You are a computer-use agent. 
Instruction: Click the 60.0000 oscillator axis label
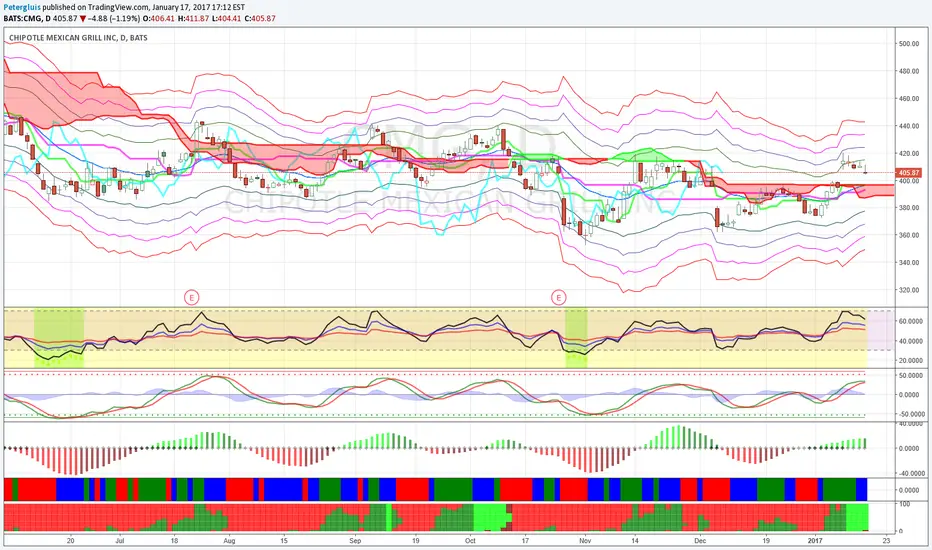(x=910, y=321)
